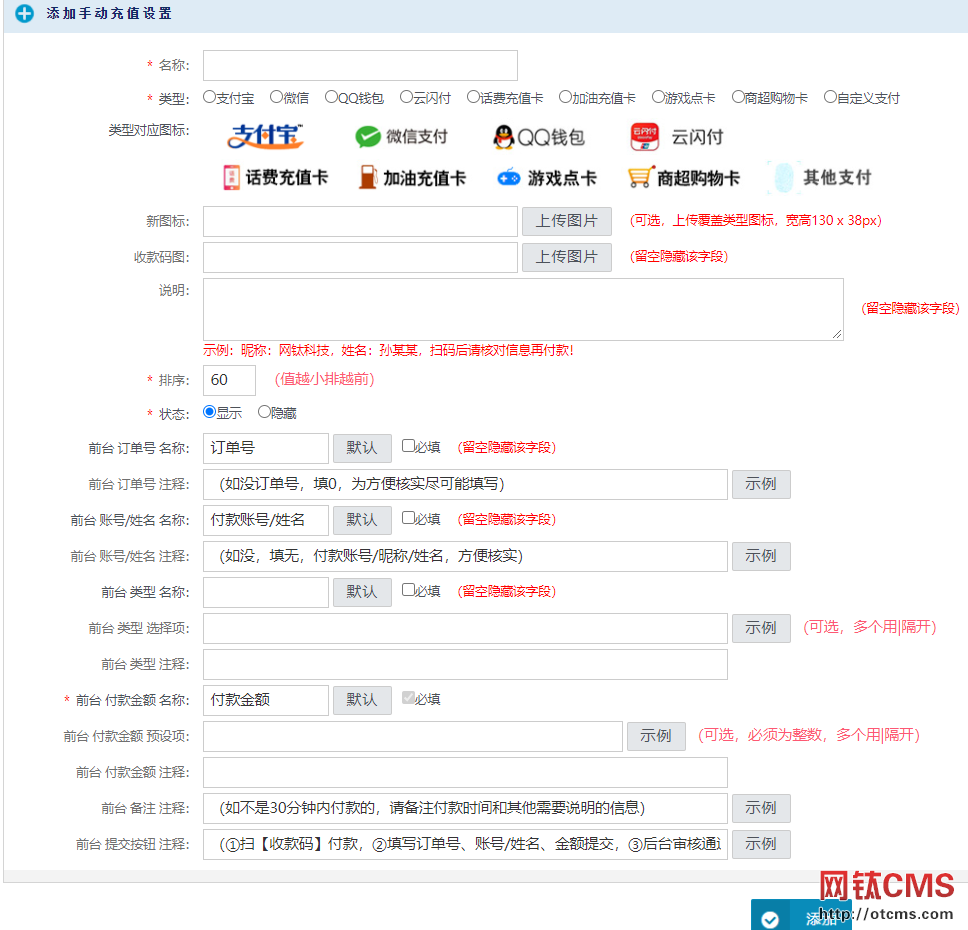
Task: Click the 前台 类型 注释 field
Action: tap(465, 664)
